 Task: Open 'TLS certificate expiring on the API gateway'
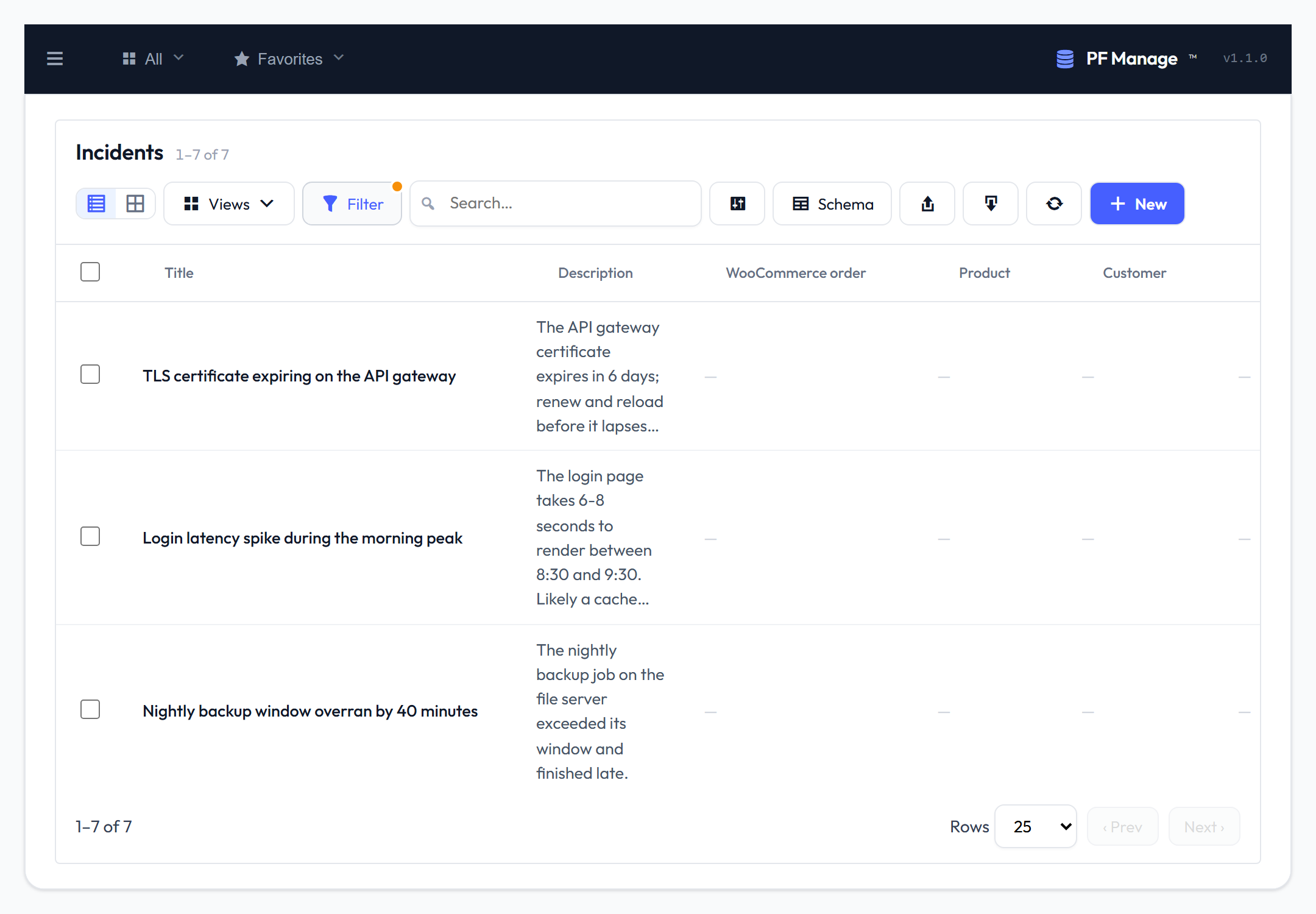click(x=299, y=376)
